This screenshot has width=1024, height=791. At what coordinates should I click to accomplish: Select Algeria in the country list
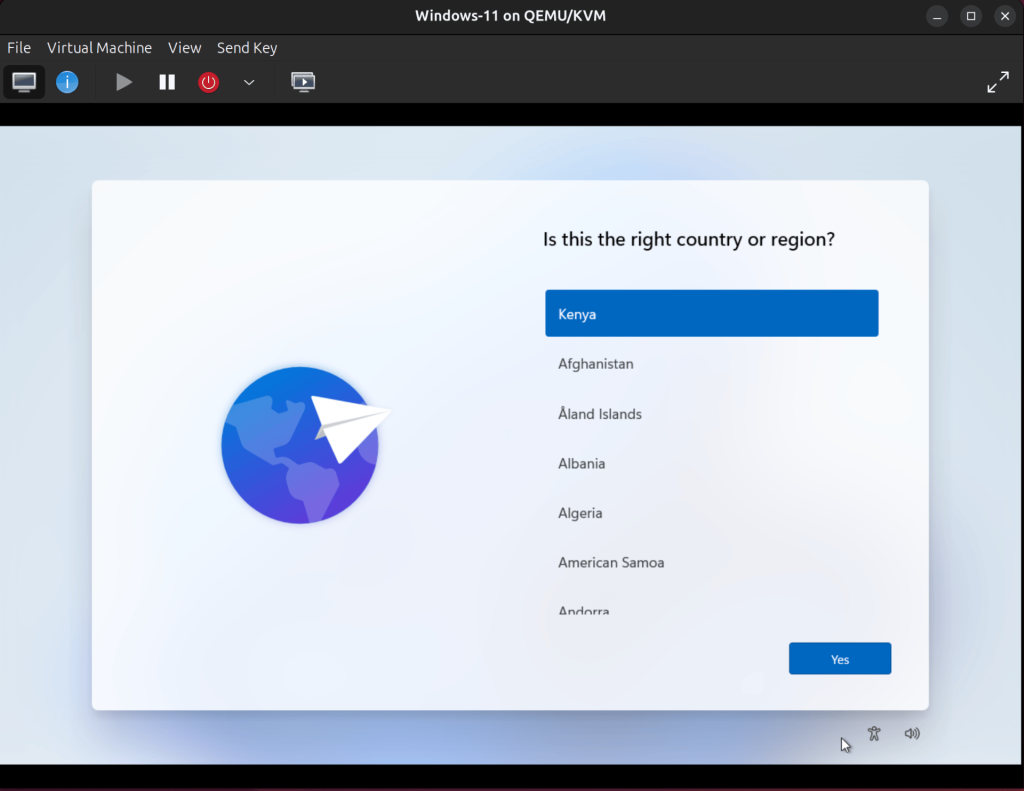pos(711,512)
